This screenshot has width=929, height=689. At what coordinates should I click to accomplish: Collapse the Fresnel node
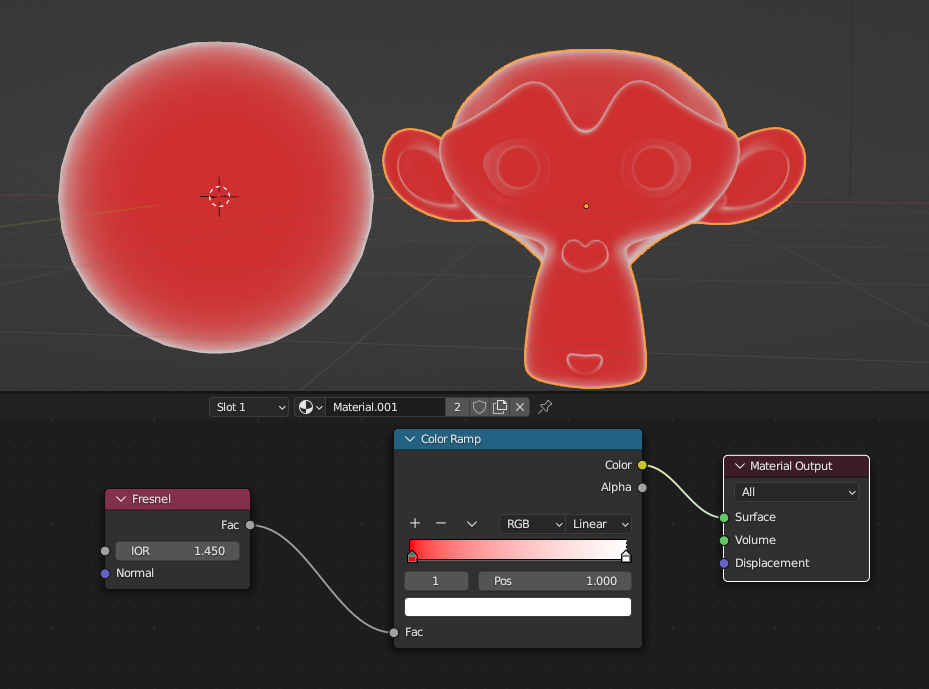click(x=121, y=499)
